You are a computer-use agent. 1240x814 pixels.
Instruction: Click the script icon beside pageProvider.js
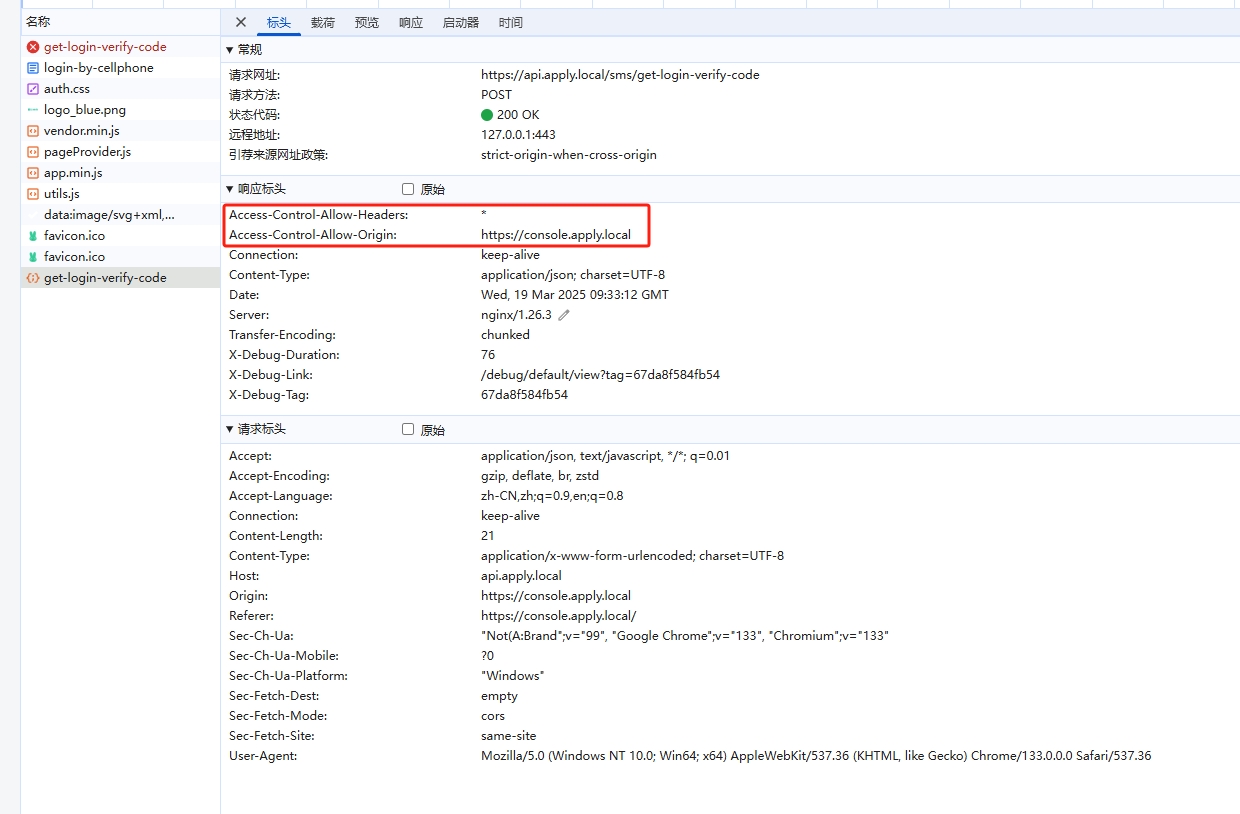33,152
